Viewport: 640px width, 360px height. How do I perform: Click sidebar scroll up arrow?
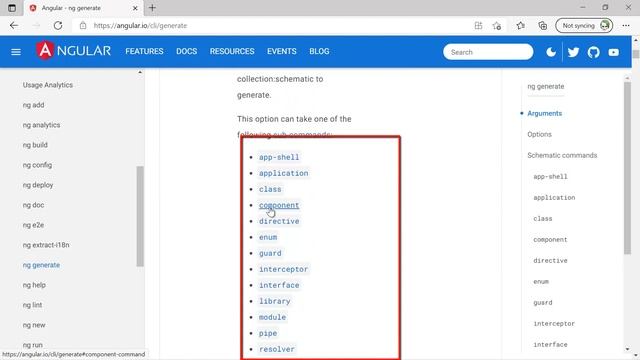click(140, 72)
